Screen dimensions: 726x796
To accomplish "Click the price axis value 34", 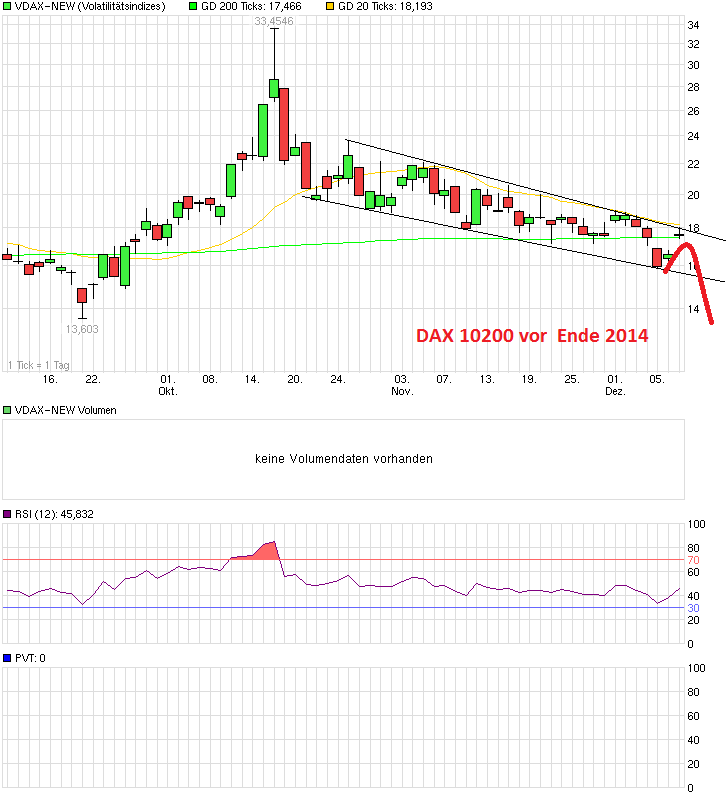I will click(693, 25).
